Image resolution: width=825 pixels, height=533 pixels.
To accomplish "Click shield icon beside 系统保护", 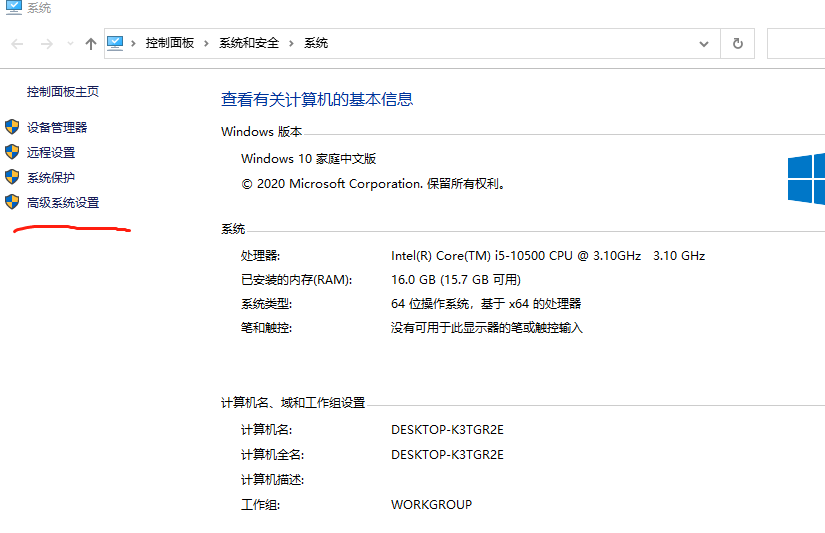I will pyautogui.click(x=12, y=177).
